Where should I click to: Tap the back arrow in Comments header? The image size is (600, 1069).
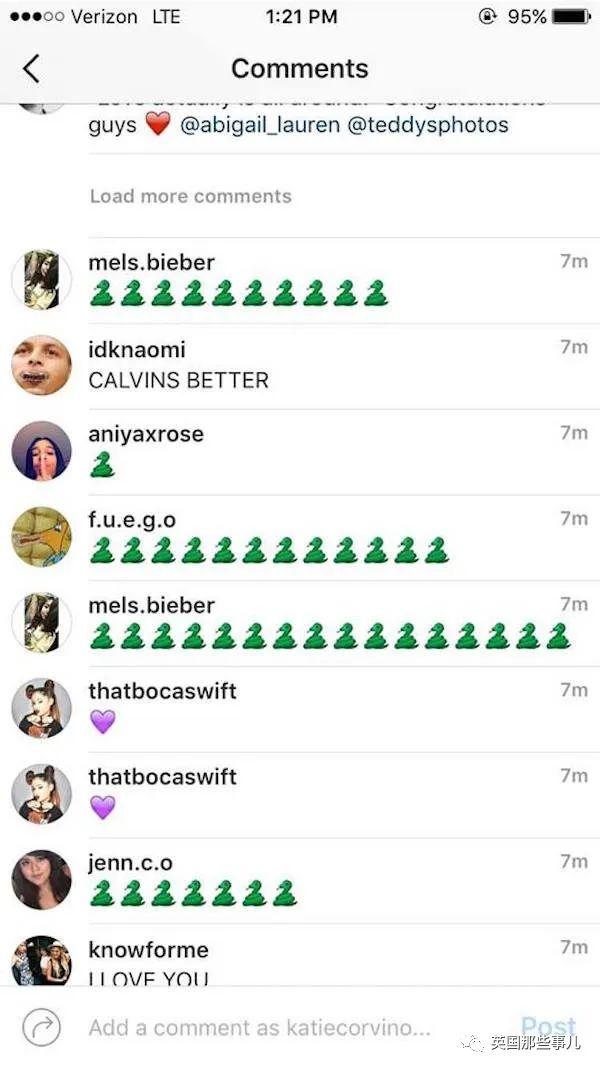(x=31, y=69)
